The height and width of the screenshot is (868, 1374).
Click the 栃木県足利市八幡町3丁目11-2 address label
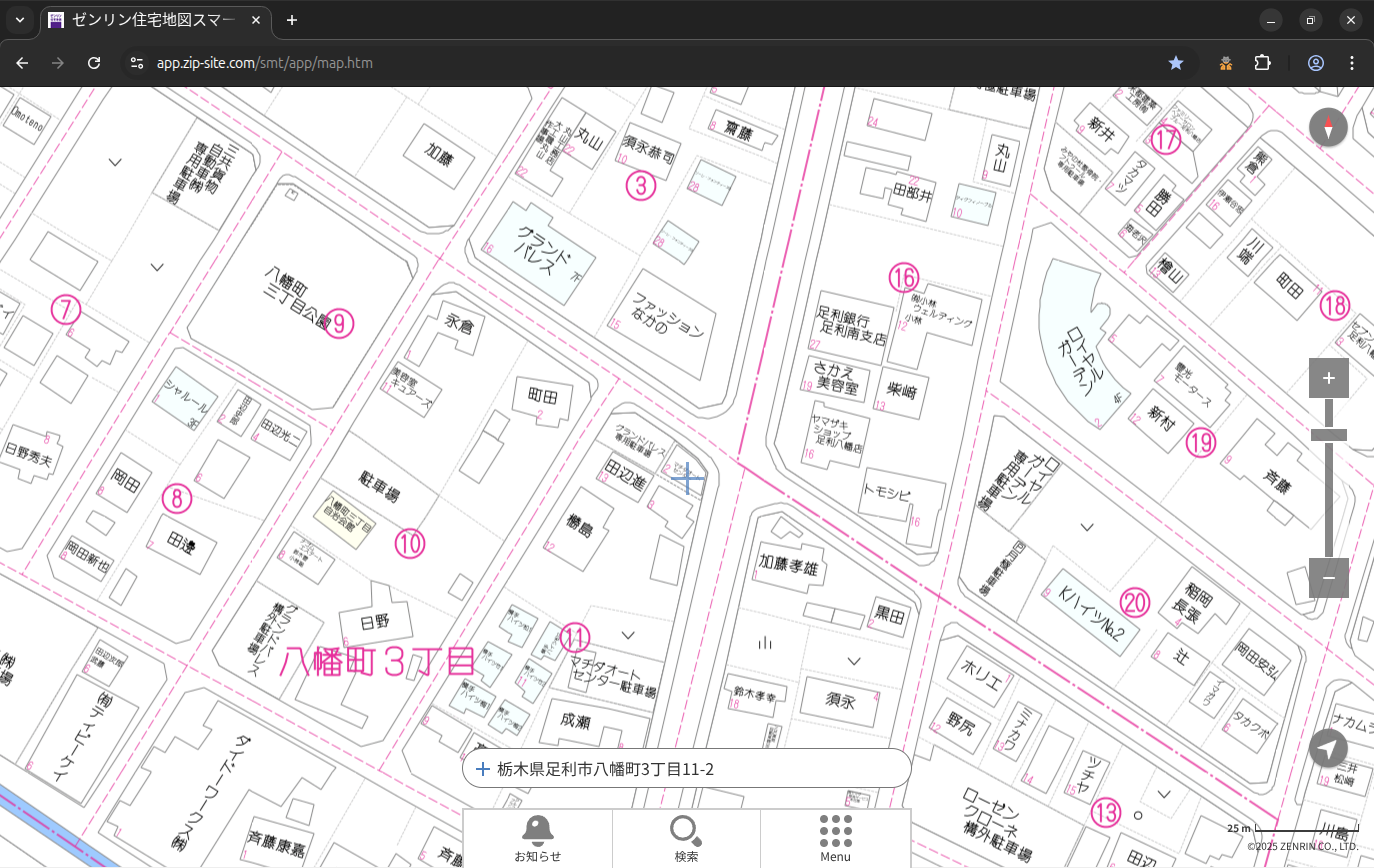pyautogui.click(x=605, y=769)
